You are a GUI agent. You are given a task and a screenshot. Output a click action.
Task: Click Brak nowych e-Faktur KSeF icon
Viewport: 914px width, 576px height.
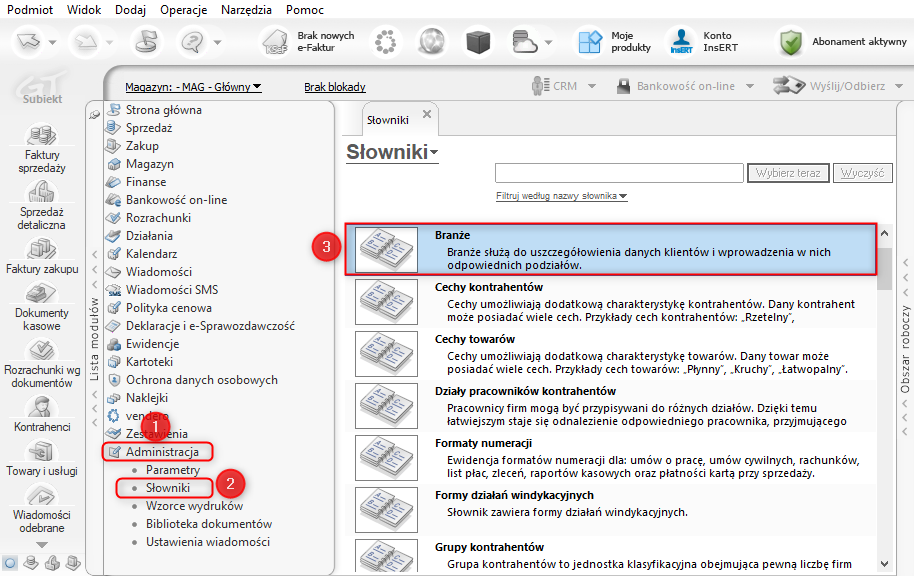[276, 42]
